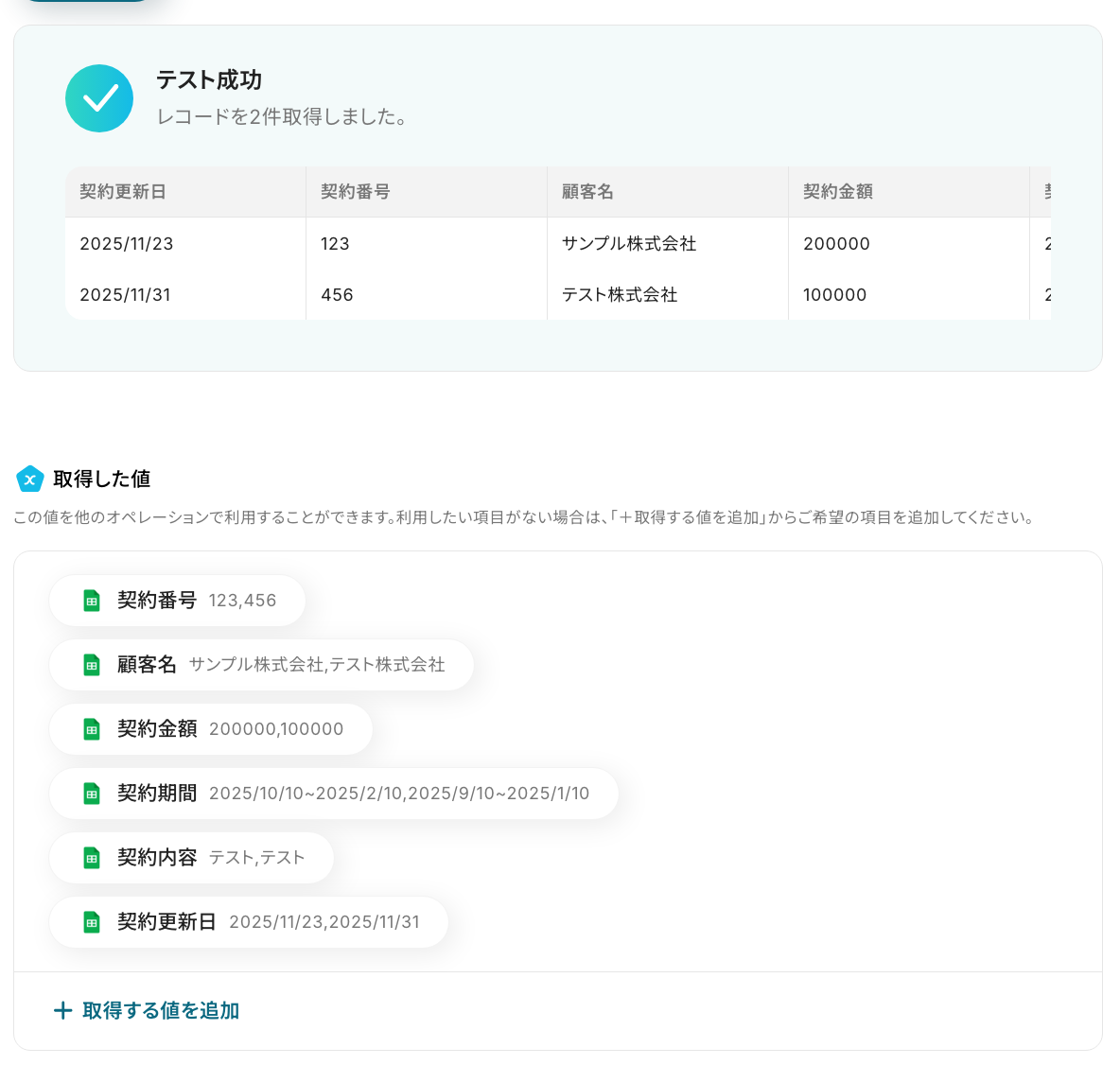
Task: Click the Sheets icon in the 契約内容 chip
Action: point(92,858)
